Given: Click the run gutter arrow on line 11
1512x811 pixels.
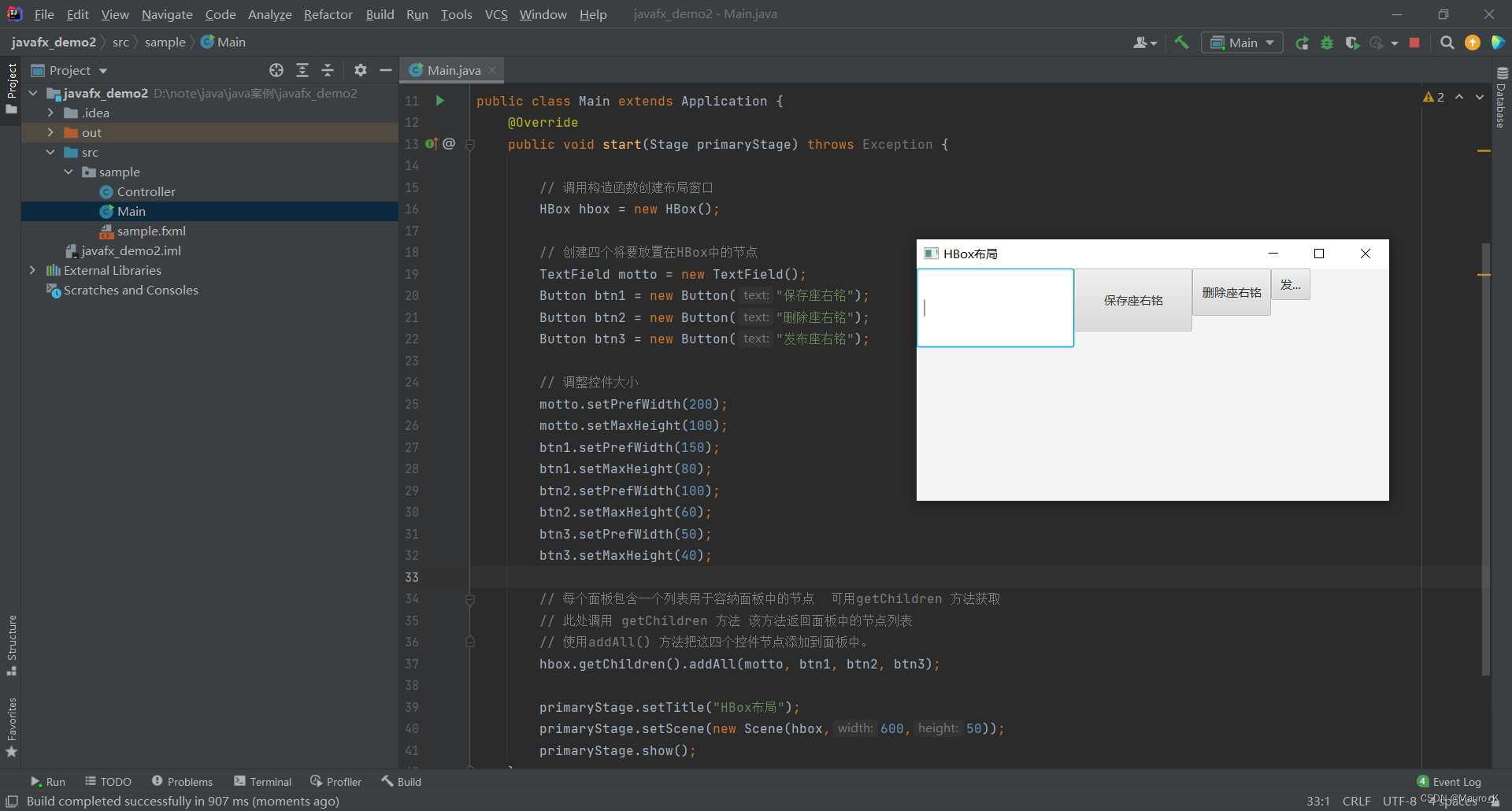Looking at the screenshot, I should coord(440,101).
